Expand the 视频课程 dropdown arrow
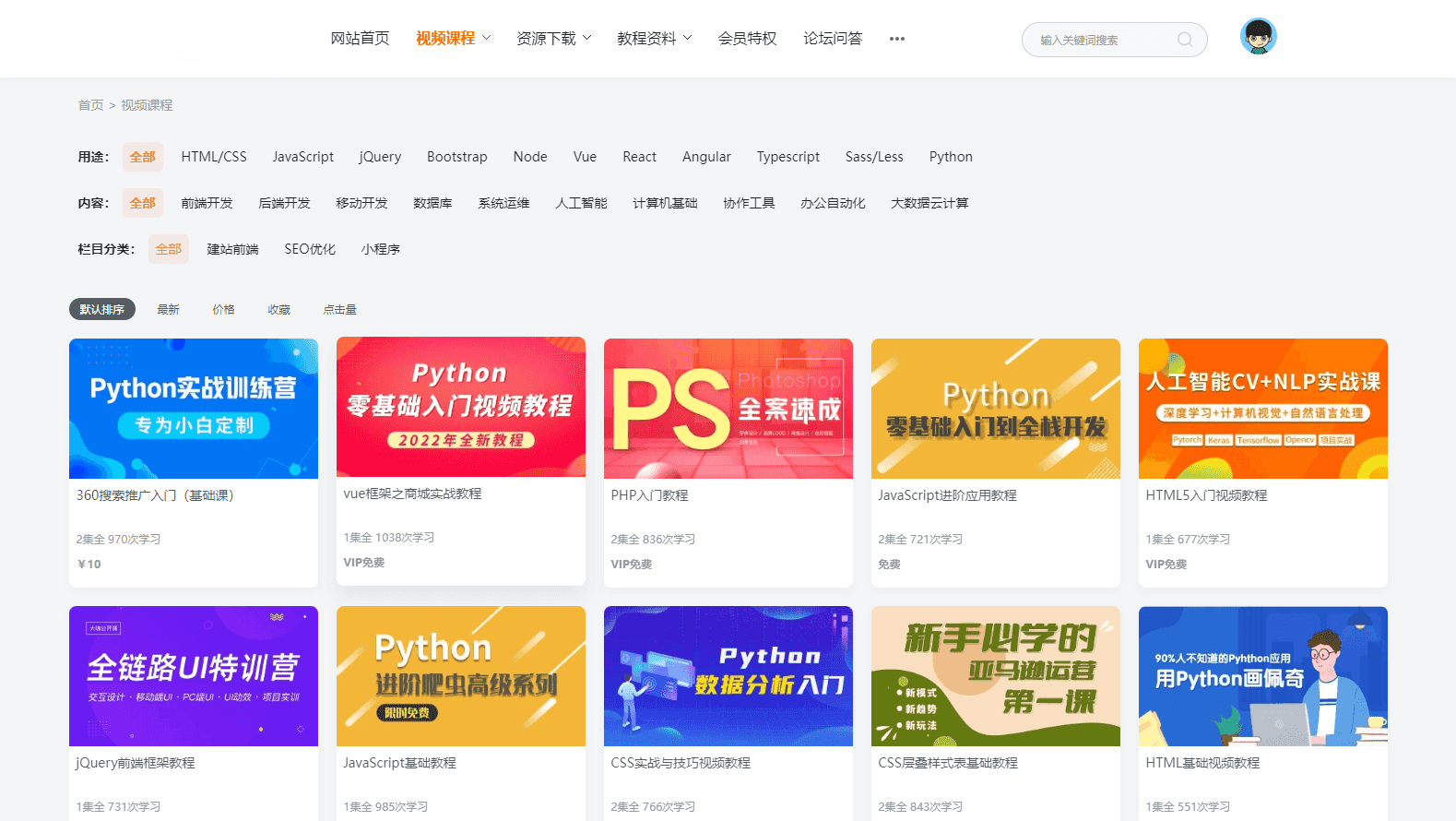Image resolution: width=1456 pixels, height=821 pixels. click(486, 38)
